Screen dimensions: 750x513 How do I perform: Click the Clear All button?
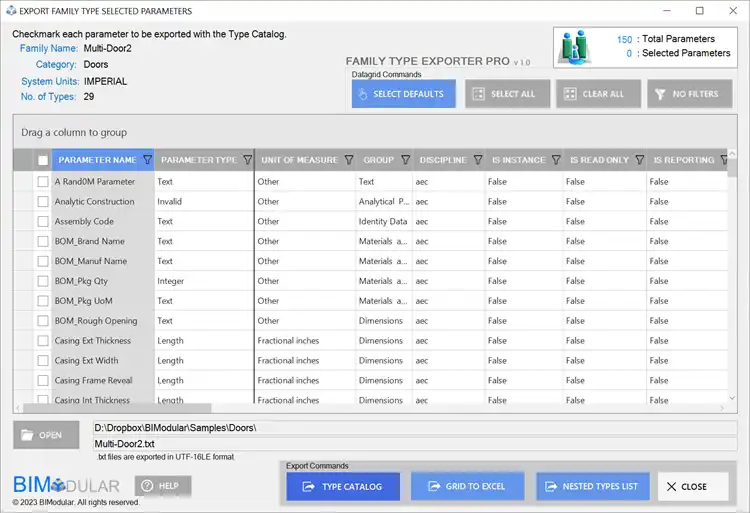[598, 94]
